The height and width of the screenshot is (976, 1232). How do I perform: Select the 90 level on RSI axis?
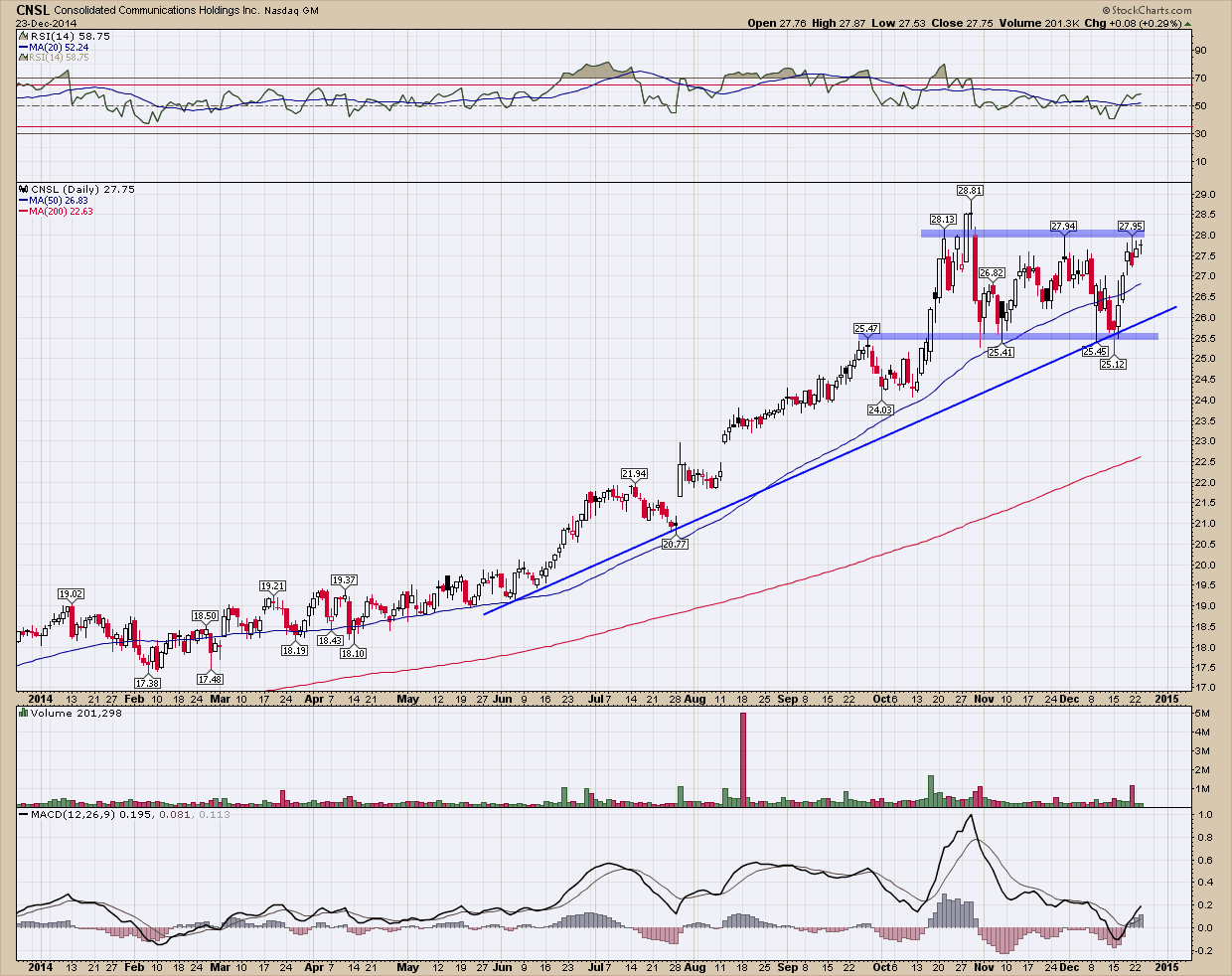coord(1200,50)
